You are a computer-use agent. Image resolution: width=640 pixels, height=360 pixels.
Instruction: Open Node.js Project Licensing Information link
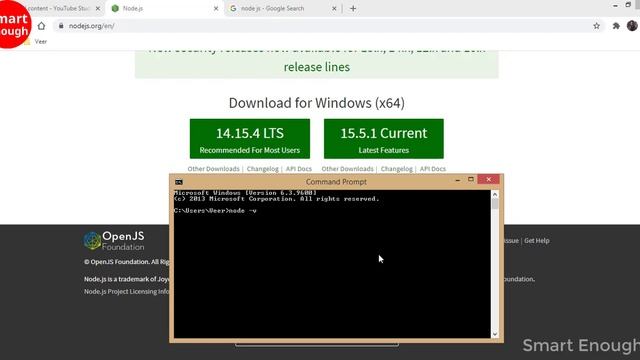tap(127, 291)
